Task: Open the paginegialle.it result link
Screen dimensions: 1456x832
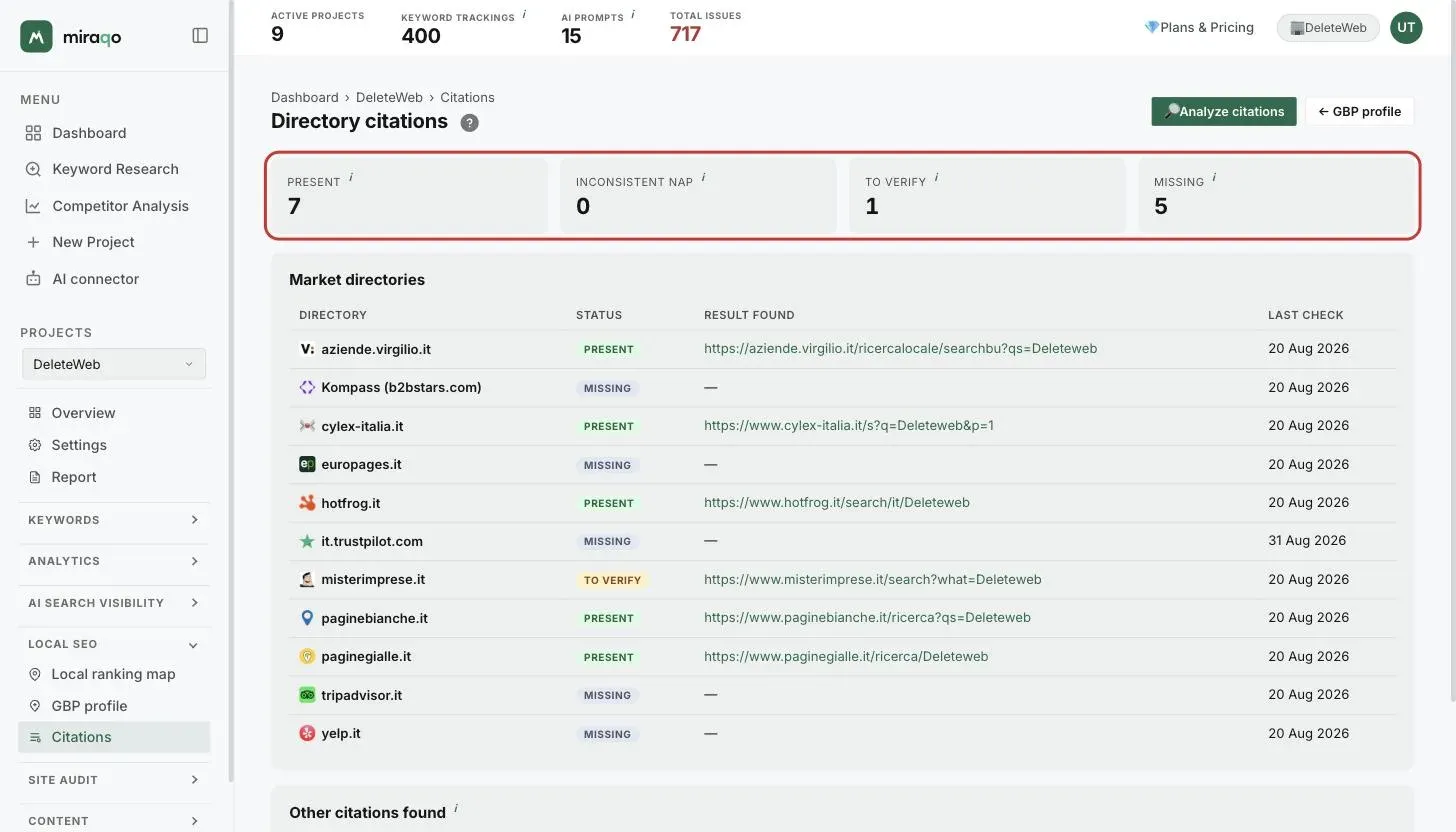Action: [x=846, y=657]
